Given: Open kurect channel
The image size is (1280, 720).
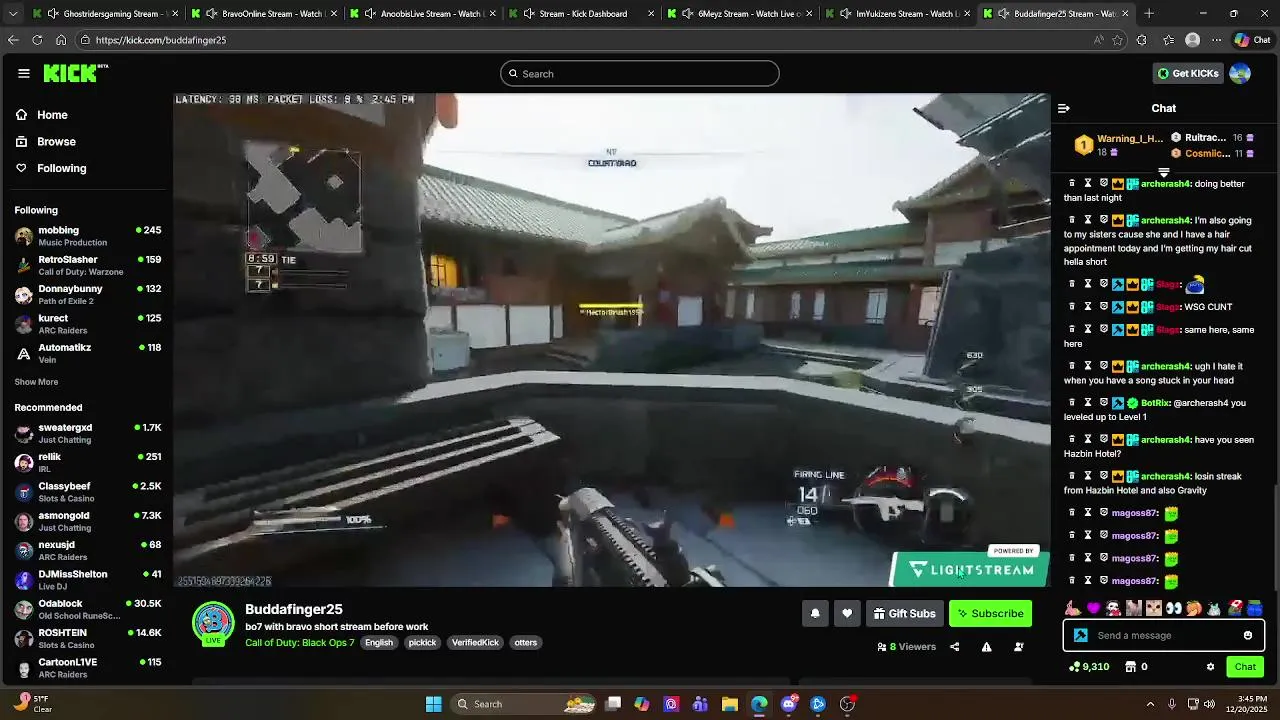Looking at the screenshot, I should point(88,324).
